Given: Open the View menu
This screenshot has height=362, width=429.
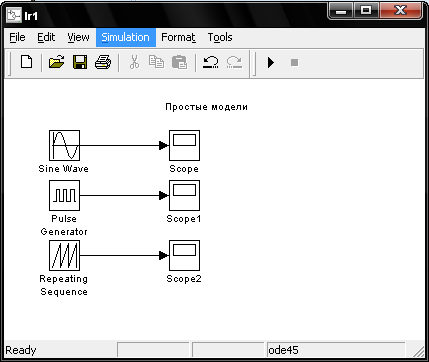Looking at the screenshot, I should pos(78,37).
